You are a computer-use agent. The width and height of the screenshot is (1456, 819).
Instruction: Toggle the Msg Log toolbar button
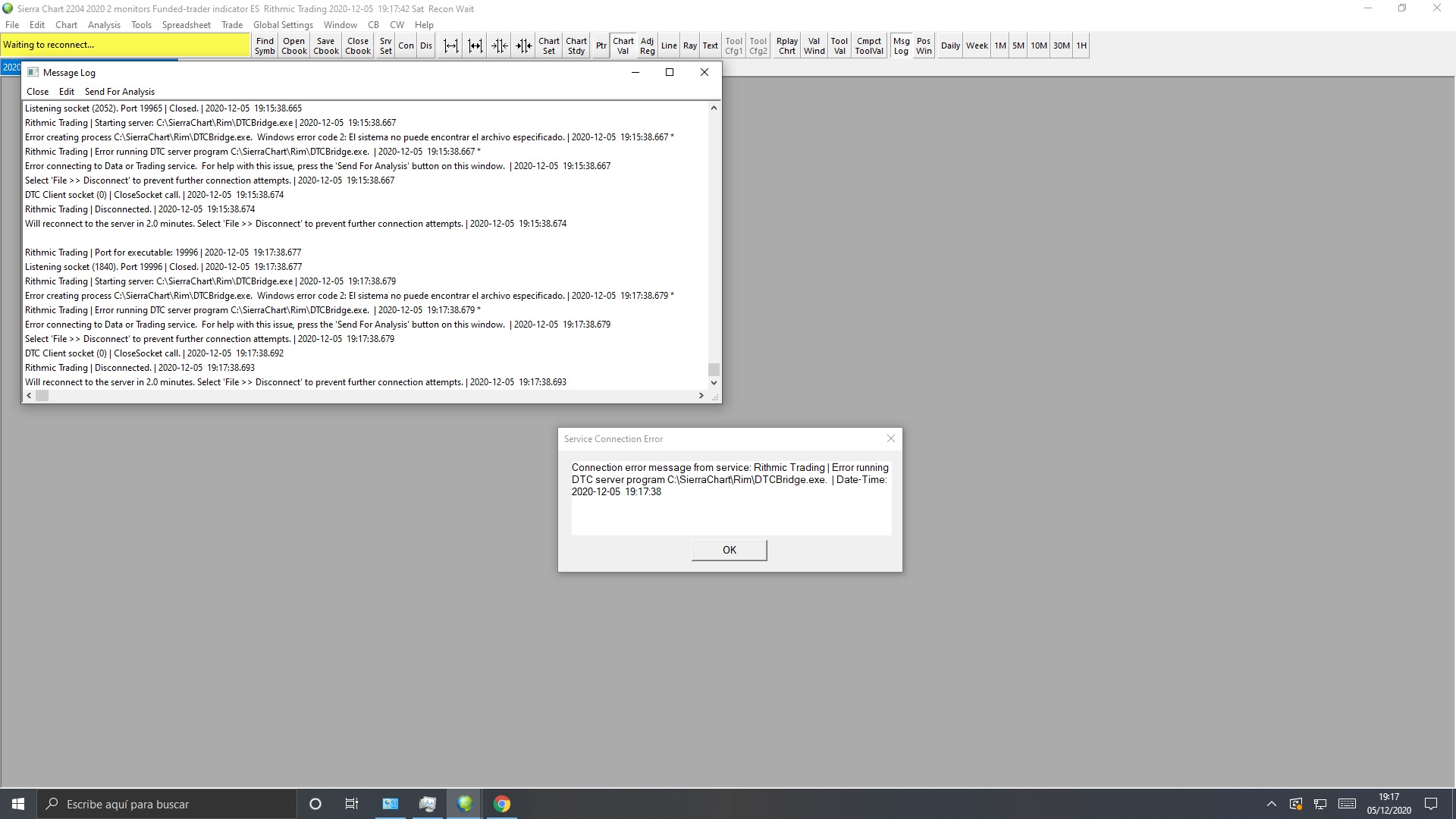(x=901, y=45)
